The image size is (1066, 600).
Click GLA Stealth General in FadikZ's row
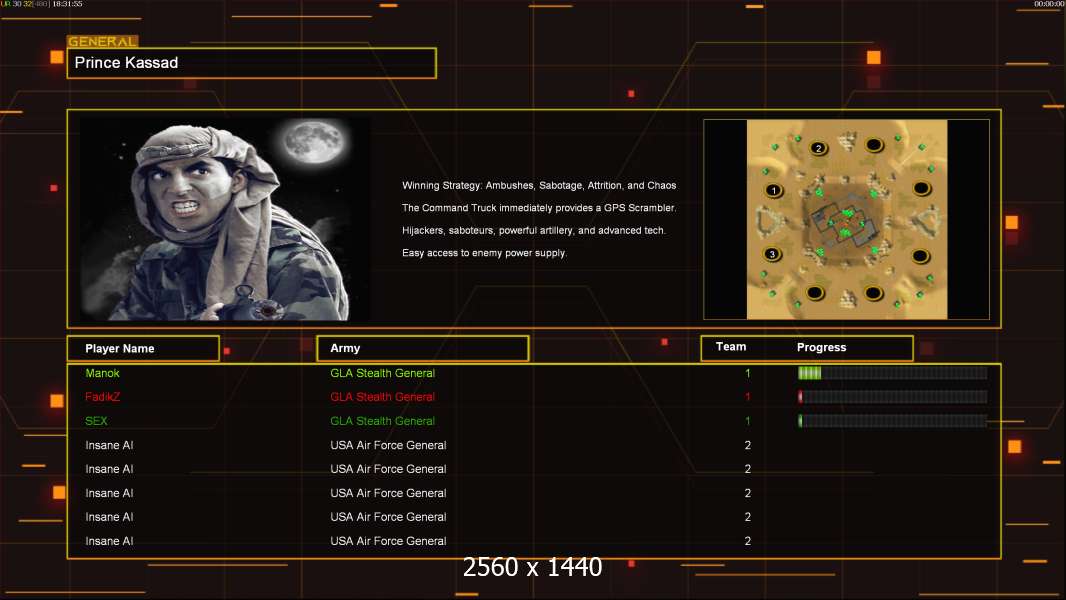[x=382, y=397]
